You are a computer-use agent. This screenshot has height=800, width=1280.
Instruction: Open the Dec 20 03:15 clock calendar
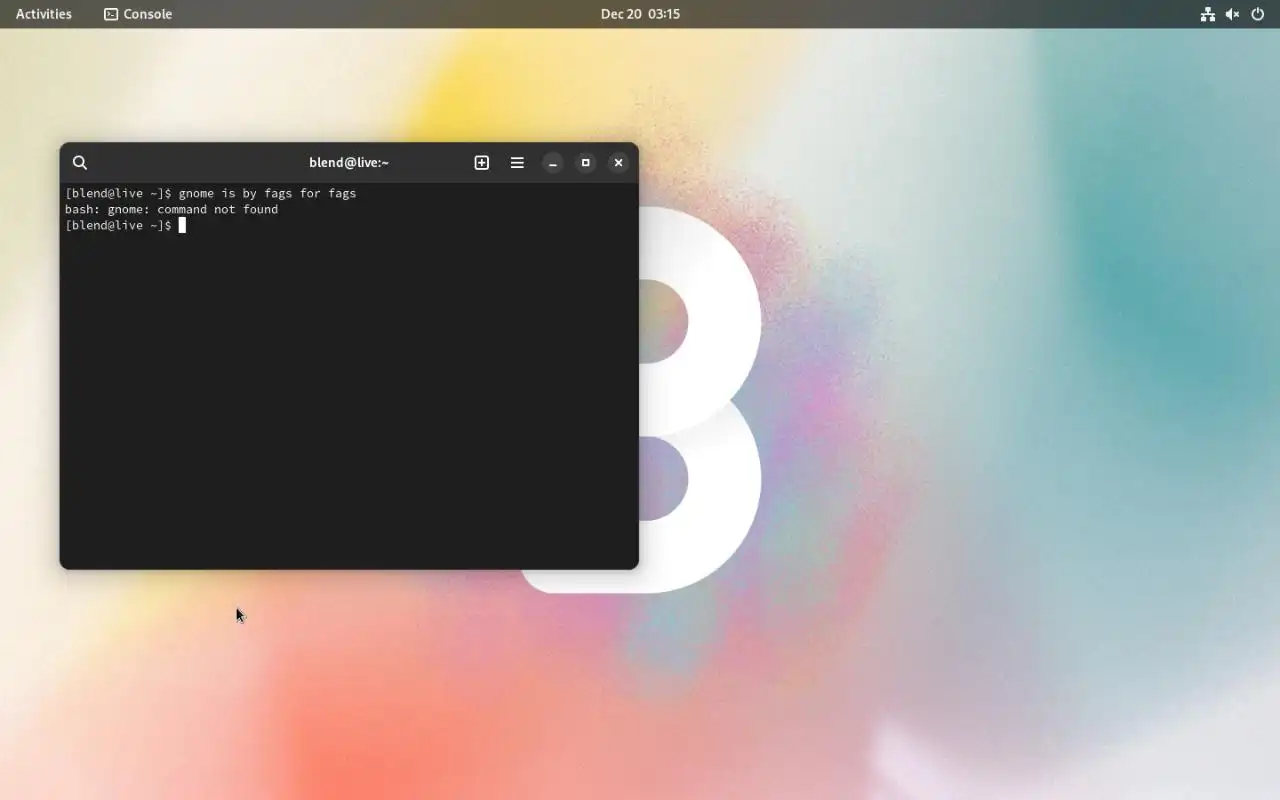point(640,14)
